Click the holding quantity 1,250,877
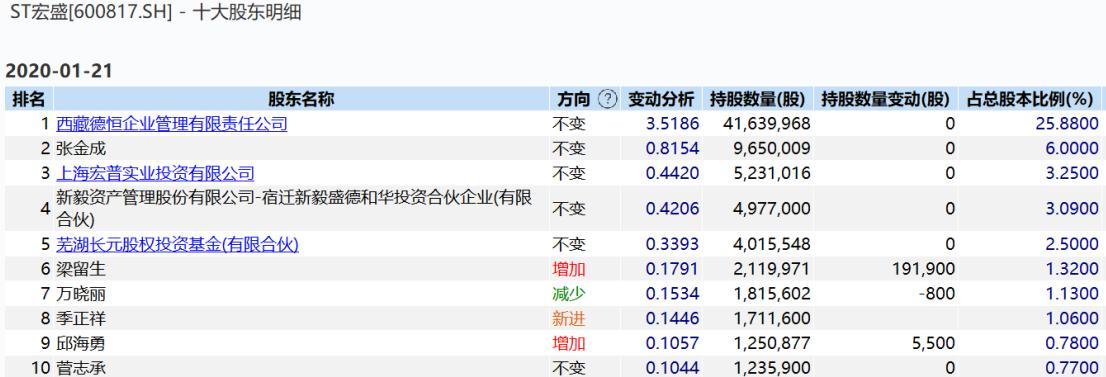Image resolution: width=1106 pixels, height=377 pixels. (x=772, y=344)
